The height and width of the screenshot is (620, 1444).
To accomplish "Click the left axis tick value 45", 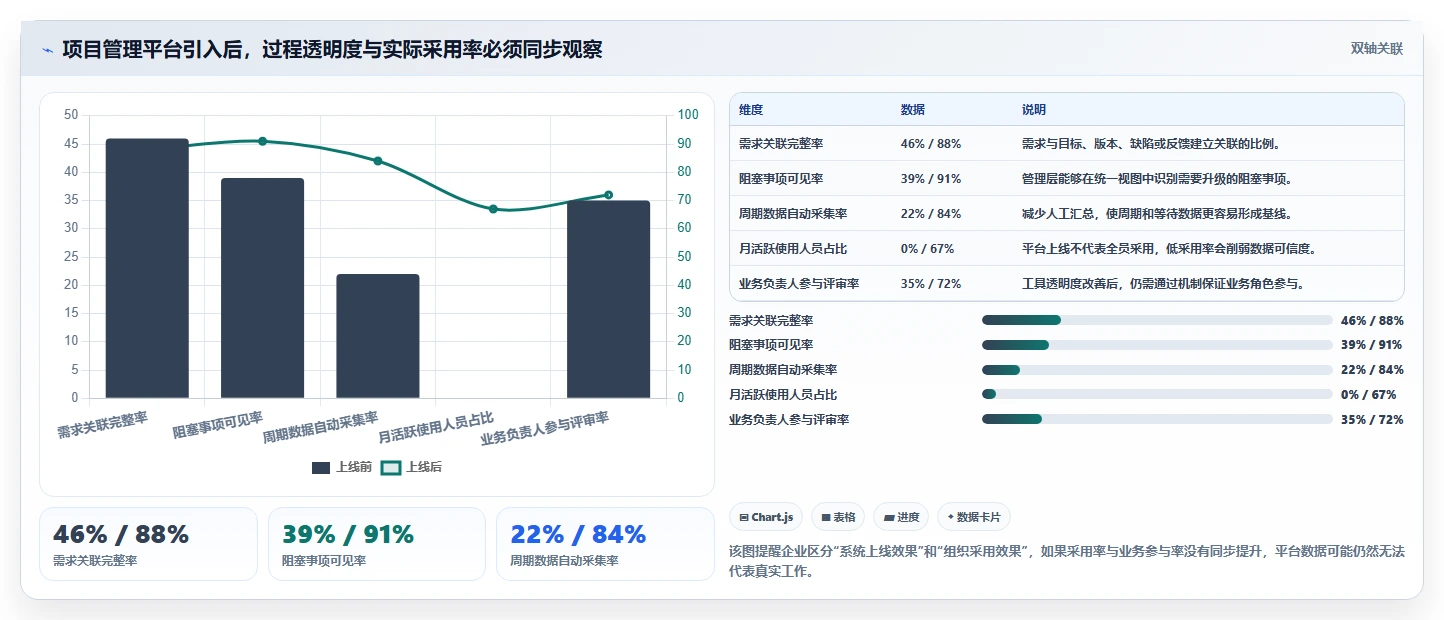I will pos(70,144).
